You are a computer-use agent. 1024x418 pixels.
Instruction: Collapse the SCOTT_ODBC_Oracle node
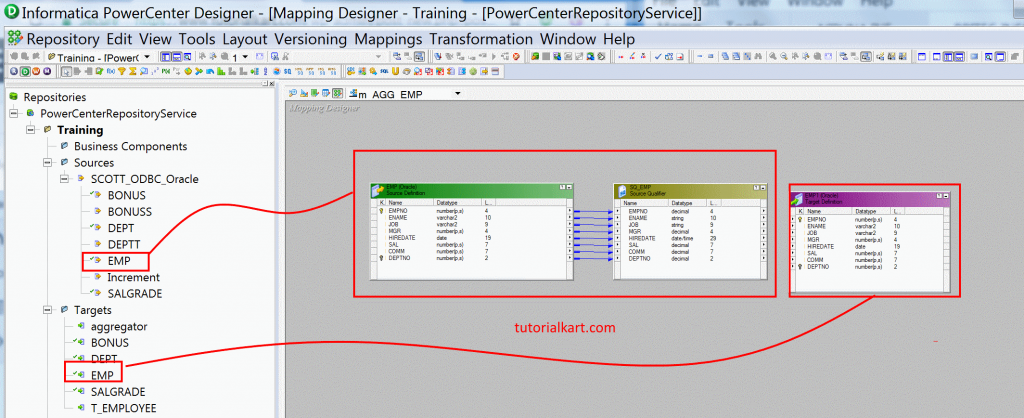click(x=64, y=179)
